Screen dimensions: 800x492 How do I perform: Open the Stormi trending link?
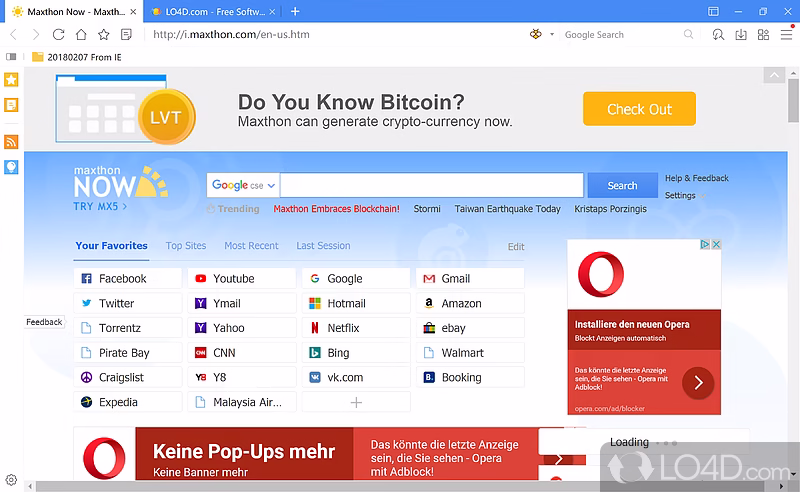pos(427,209)
